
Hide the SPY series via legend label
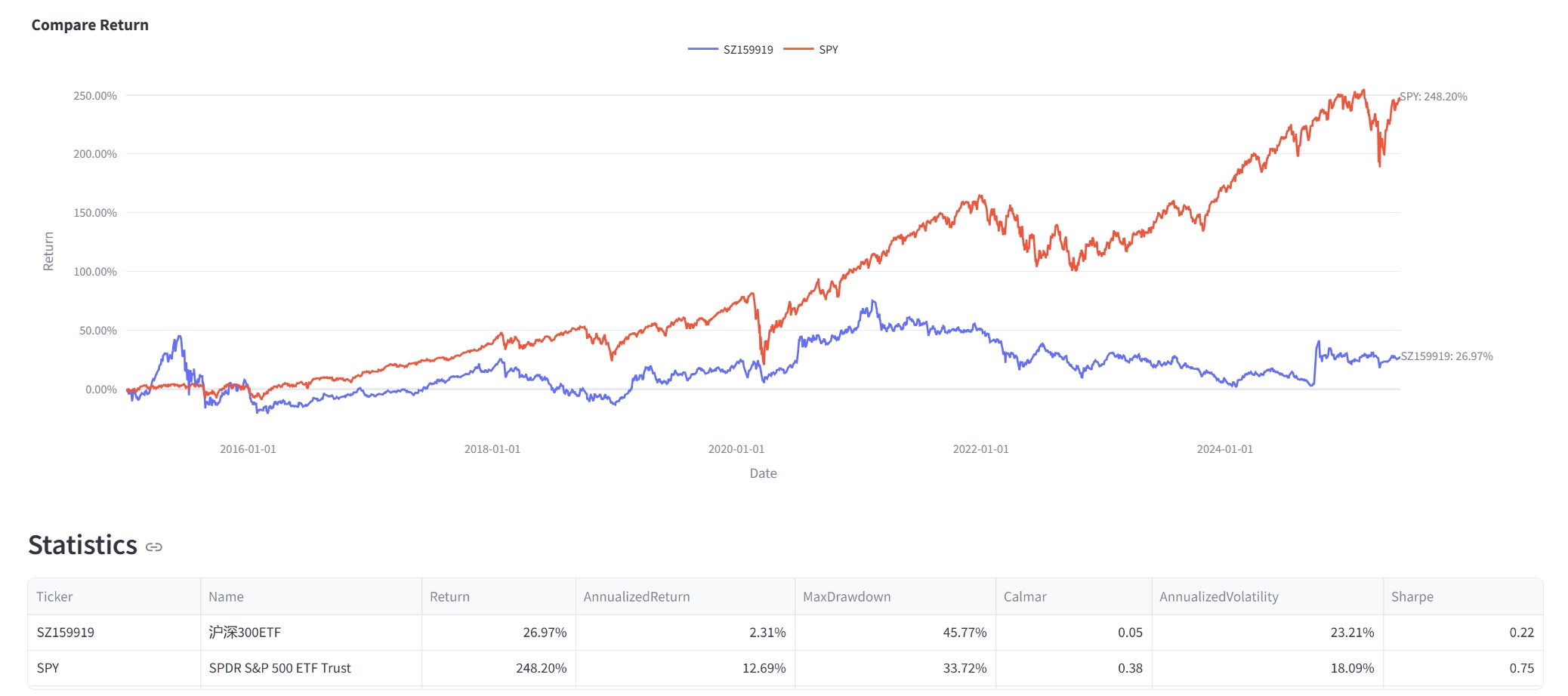point(829,50)
